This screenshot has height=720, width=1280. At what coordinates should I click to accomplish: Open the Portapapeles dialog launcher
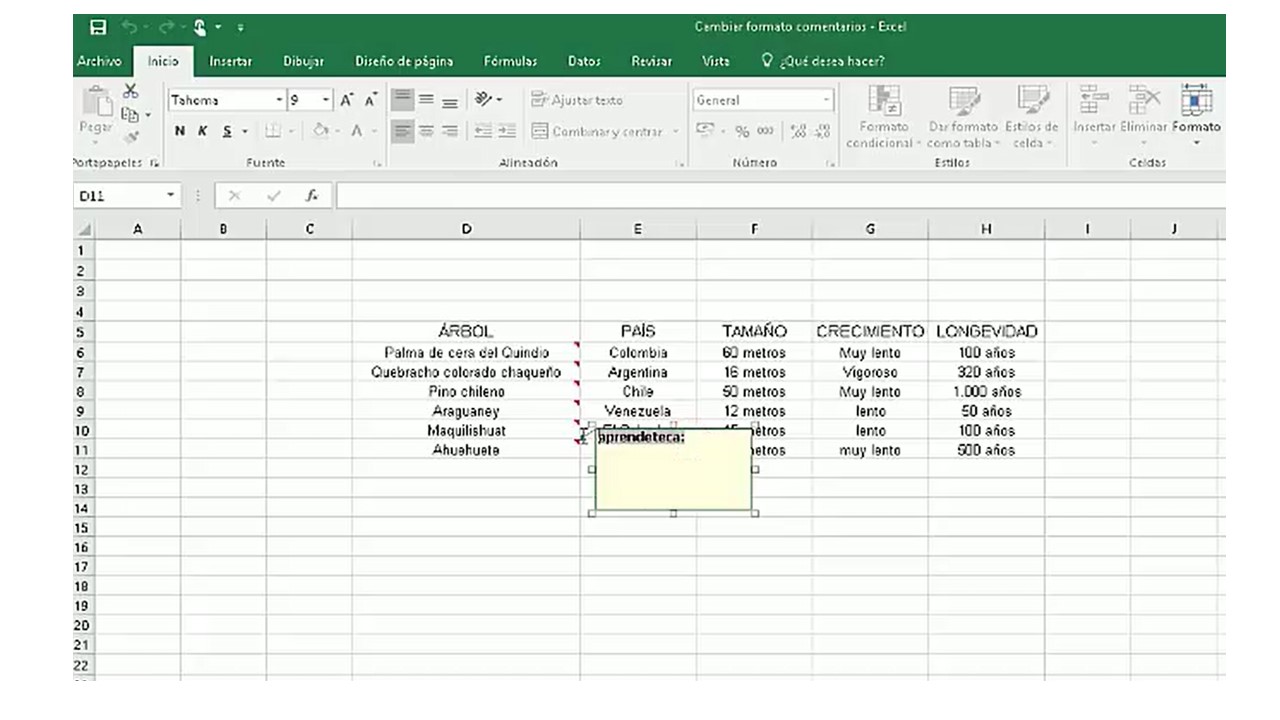[x=155, y=162]
